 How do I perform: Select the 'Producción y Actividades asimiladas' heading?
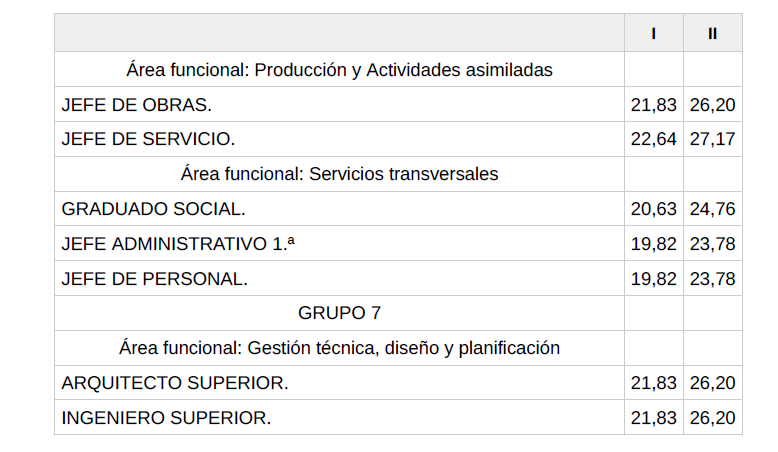coord(339,70)
